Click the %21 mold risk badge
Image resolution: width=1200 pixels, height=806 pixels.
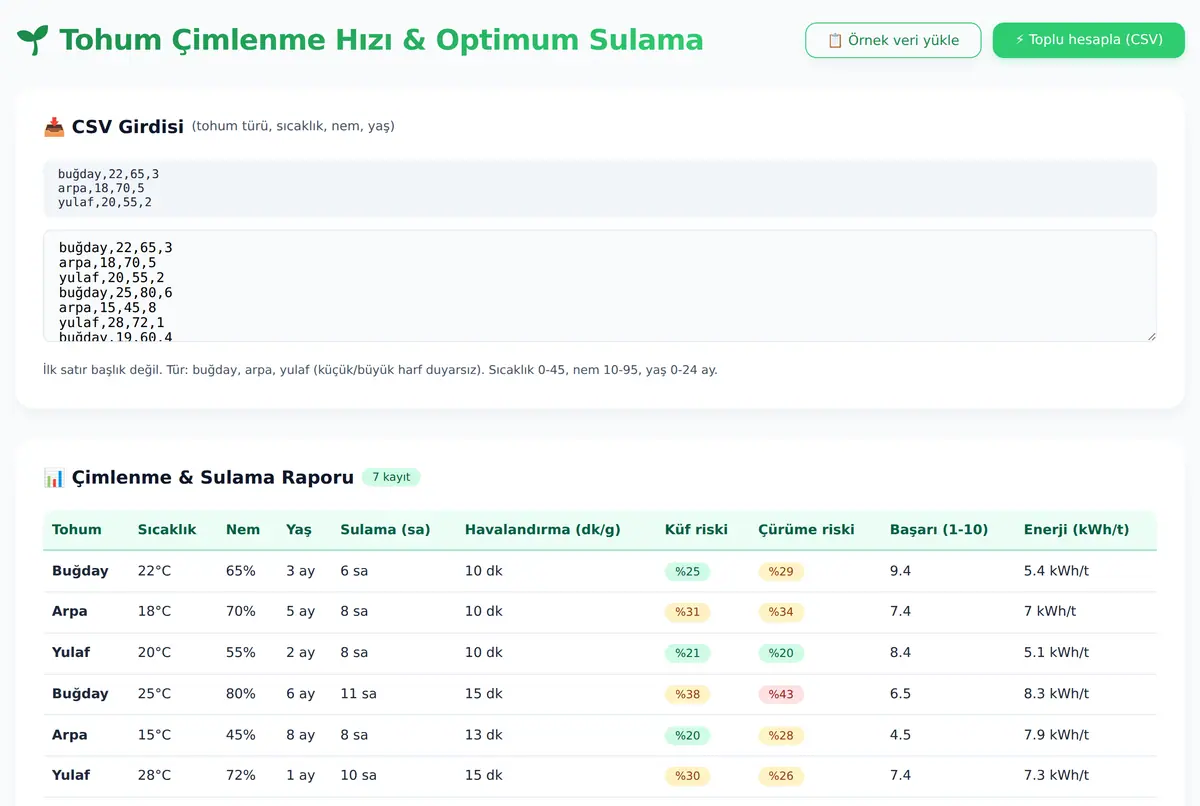pyautogui.click(x=688, y=653)
